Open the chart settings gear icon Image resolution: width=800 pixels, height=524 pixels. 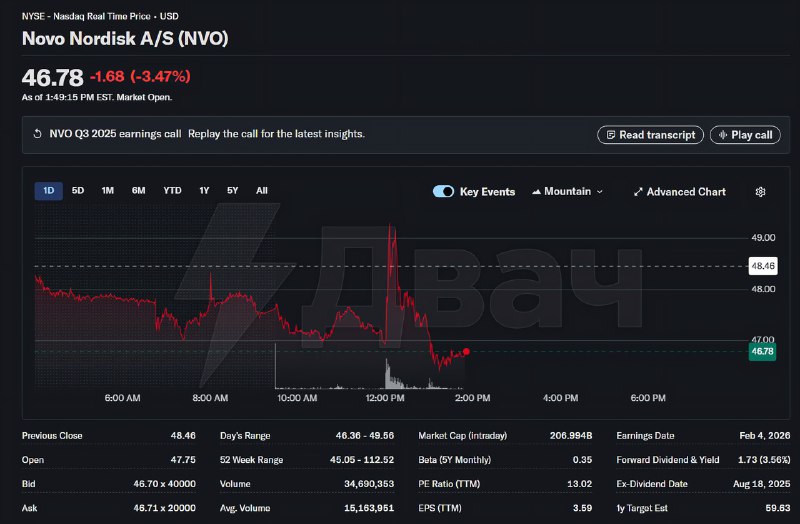click(x=761, y=192)
